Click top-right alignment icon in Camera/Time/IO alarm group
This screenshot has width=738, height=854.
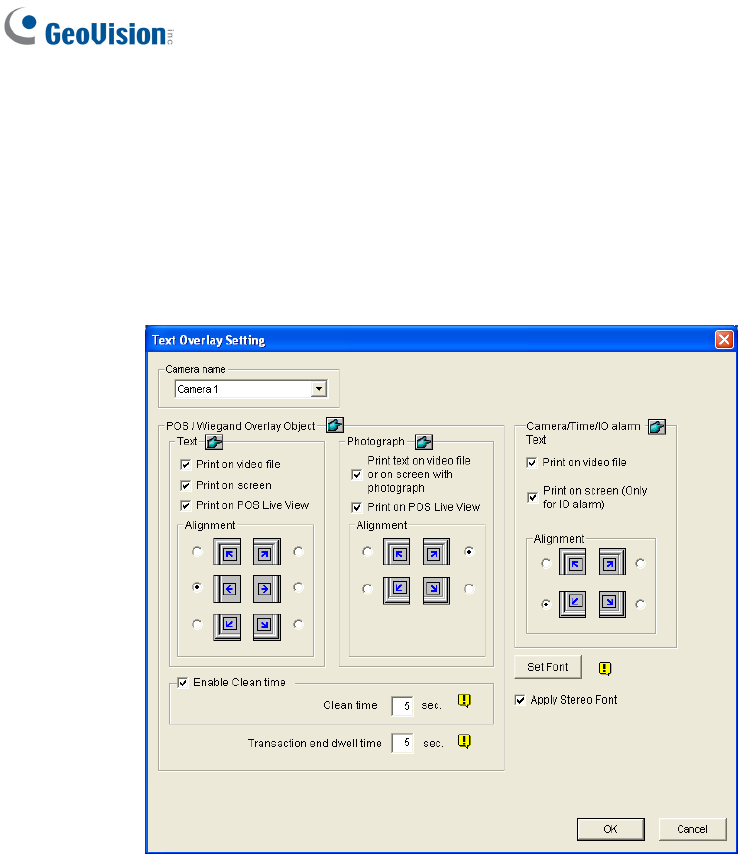612,562
